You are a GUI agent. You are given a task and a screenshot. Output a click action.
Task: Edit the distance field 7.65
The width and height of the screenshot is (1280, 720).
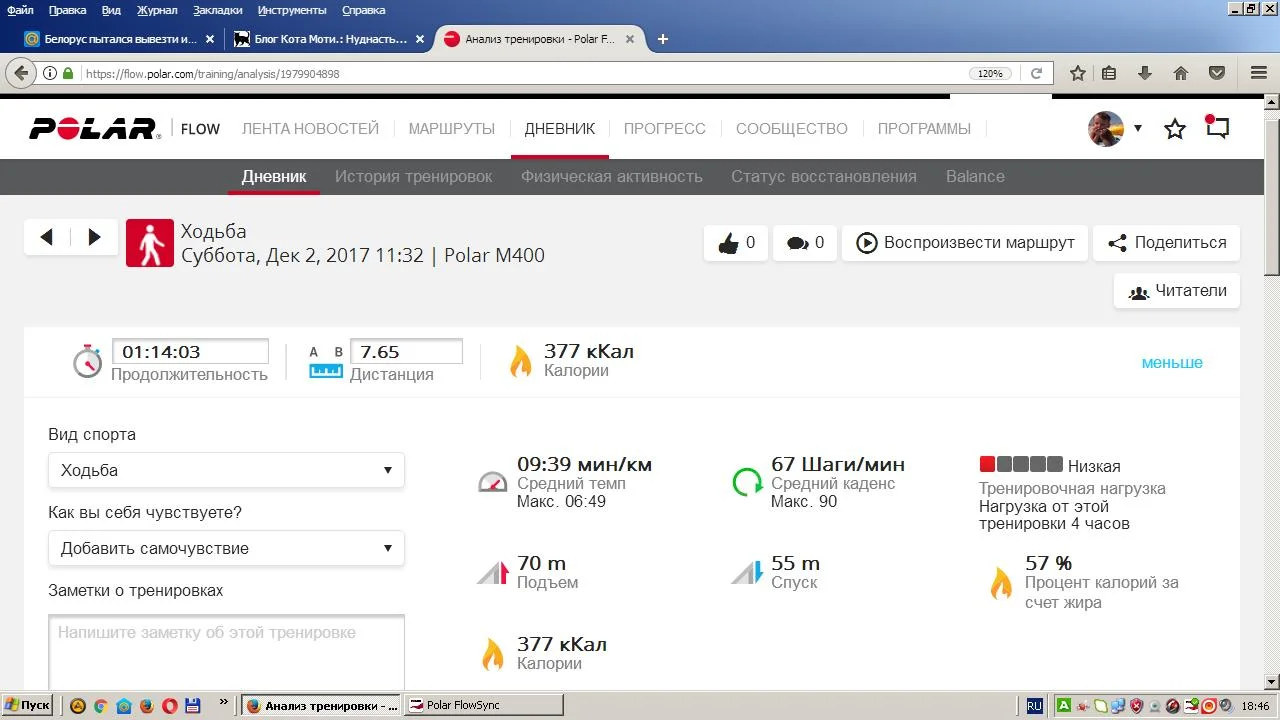[406, 352]
